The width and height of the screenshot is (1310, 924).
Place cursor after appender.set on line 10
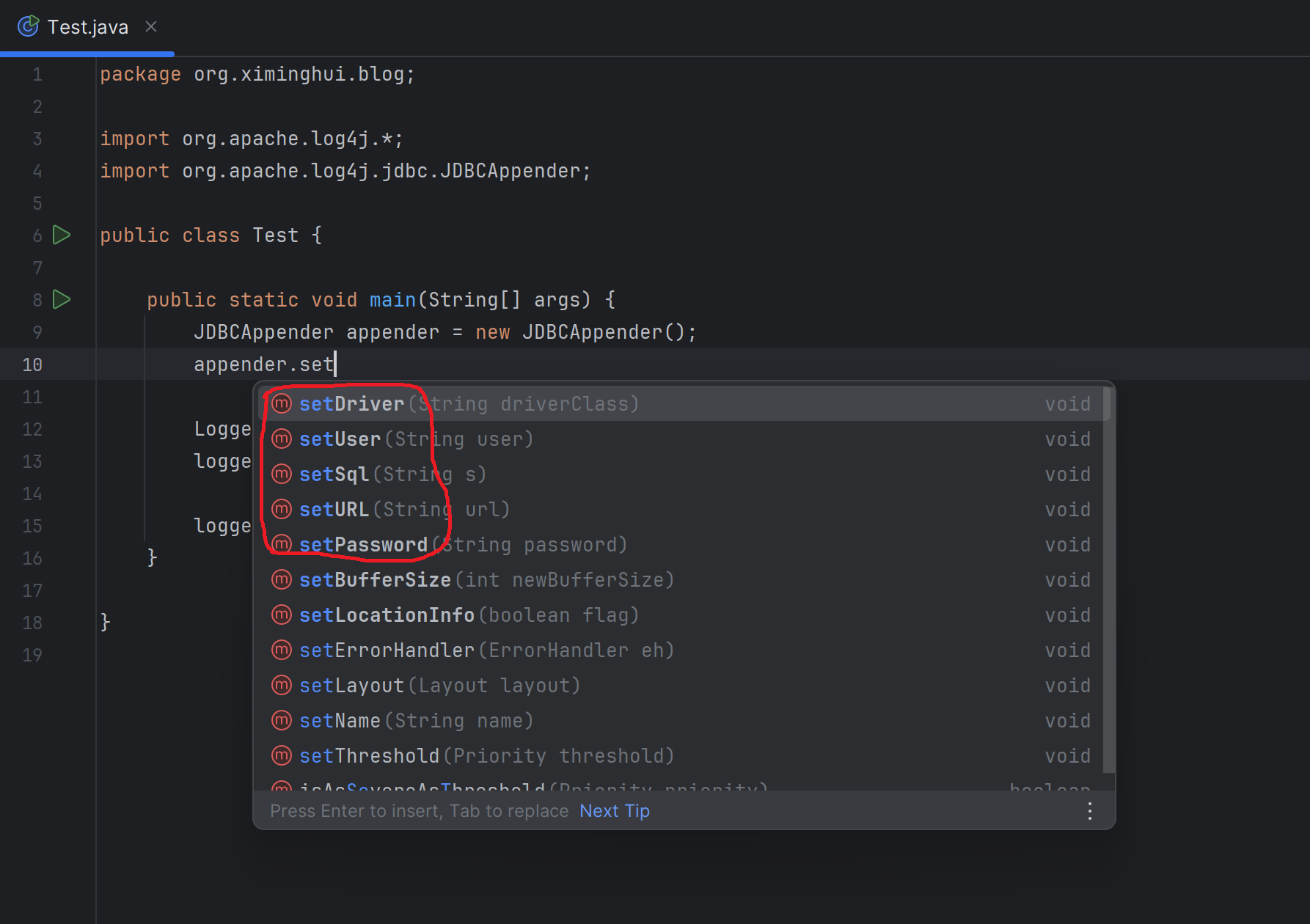pyautogui.click(x=335, y=364)
